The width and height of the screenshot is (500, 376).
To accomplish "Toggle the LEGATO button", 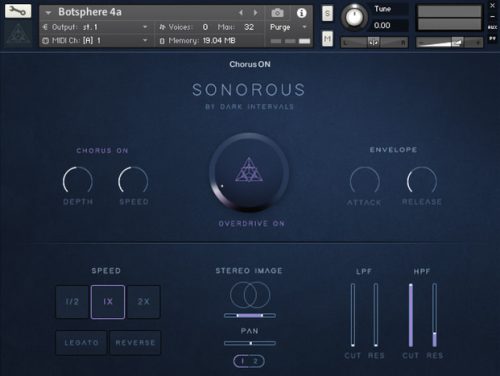I will 81,342.
